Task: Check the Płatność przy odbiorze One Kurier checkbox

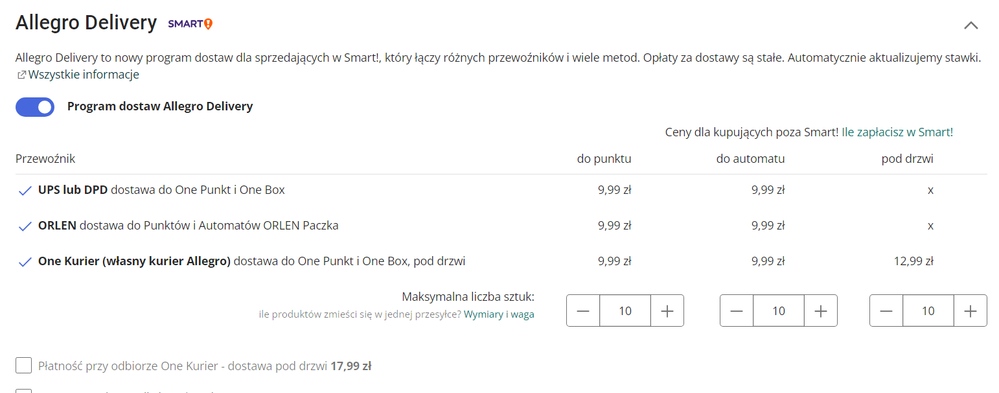Action: pyautogui.click(x=24, y=366)
